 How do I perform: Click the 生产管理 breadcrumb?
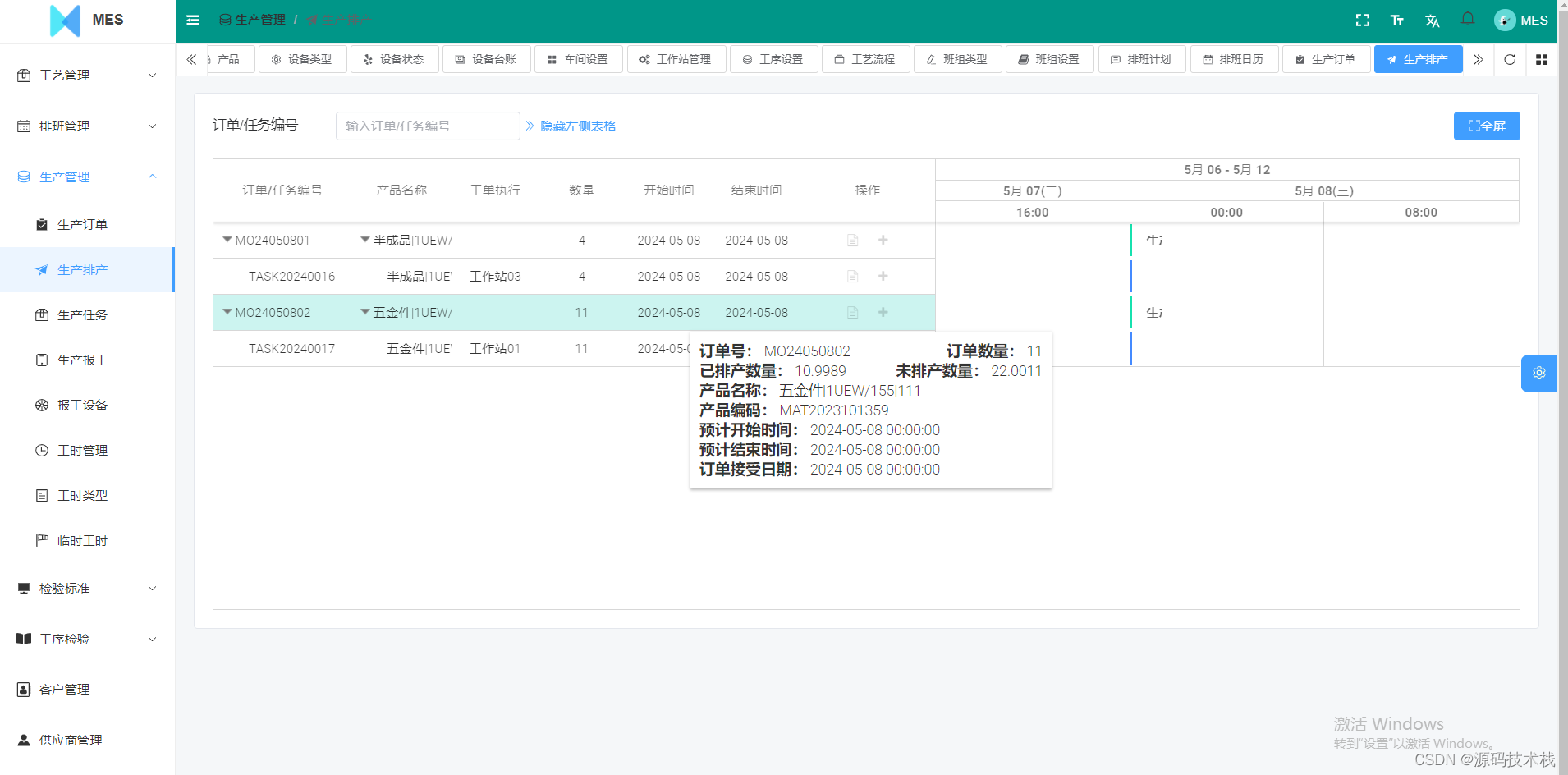click(x=253, y=20)
